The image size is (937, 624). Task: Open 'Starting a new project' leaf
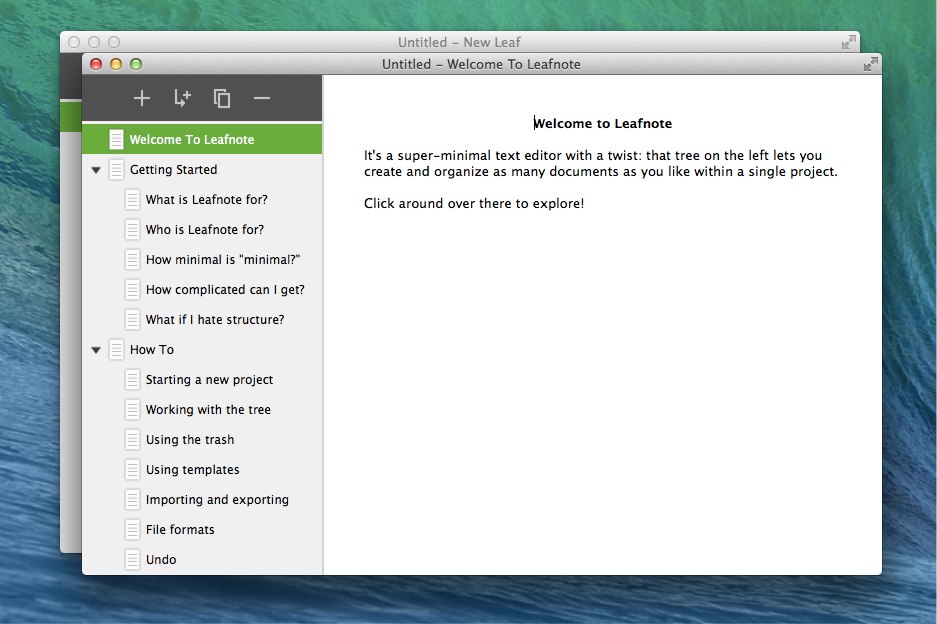pos(202,380)
